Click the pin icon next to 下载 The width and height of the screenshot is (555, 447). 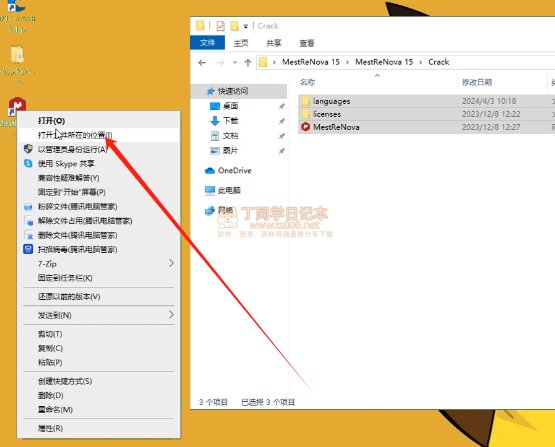pyautogui.click(x=282, y=121)
